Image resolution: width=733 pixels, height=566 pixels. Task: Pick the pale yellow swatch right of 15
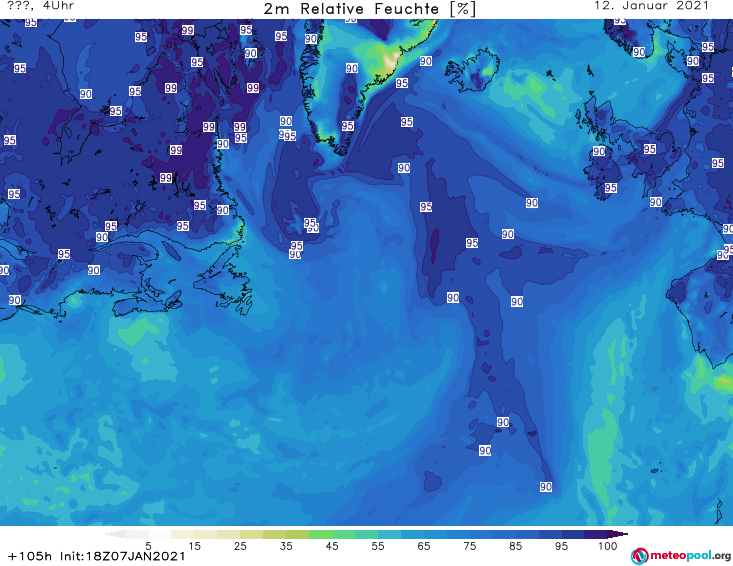coord(206,534)
